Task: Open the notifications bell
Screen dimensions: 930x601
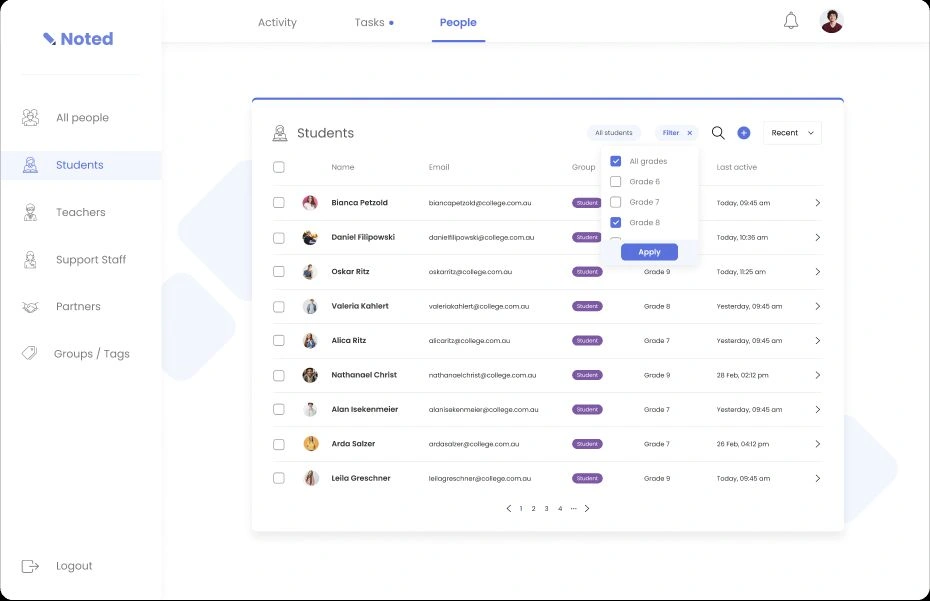Action: (x=791, y=21)
